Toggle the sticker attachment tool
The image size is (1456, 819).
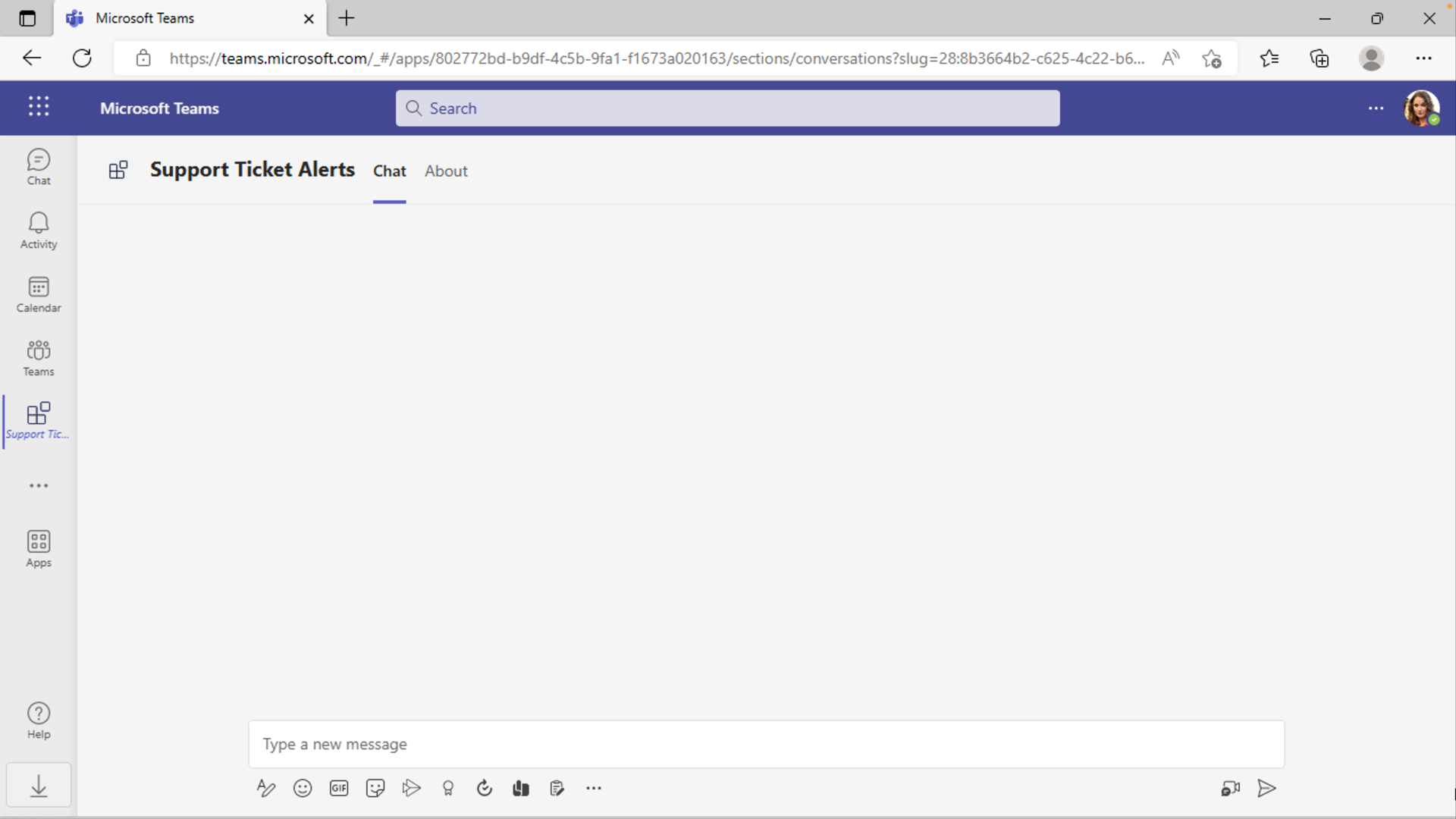(x=375, y=788)
